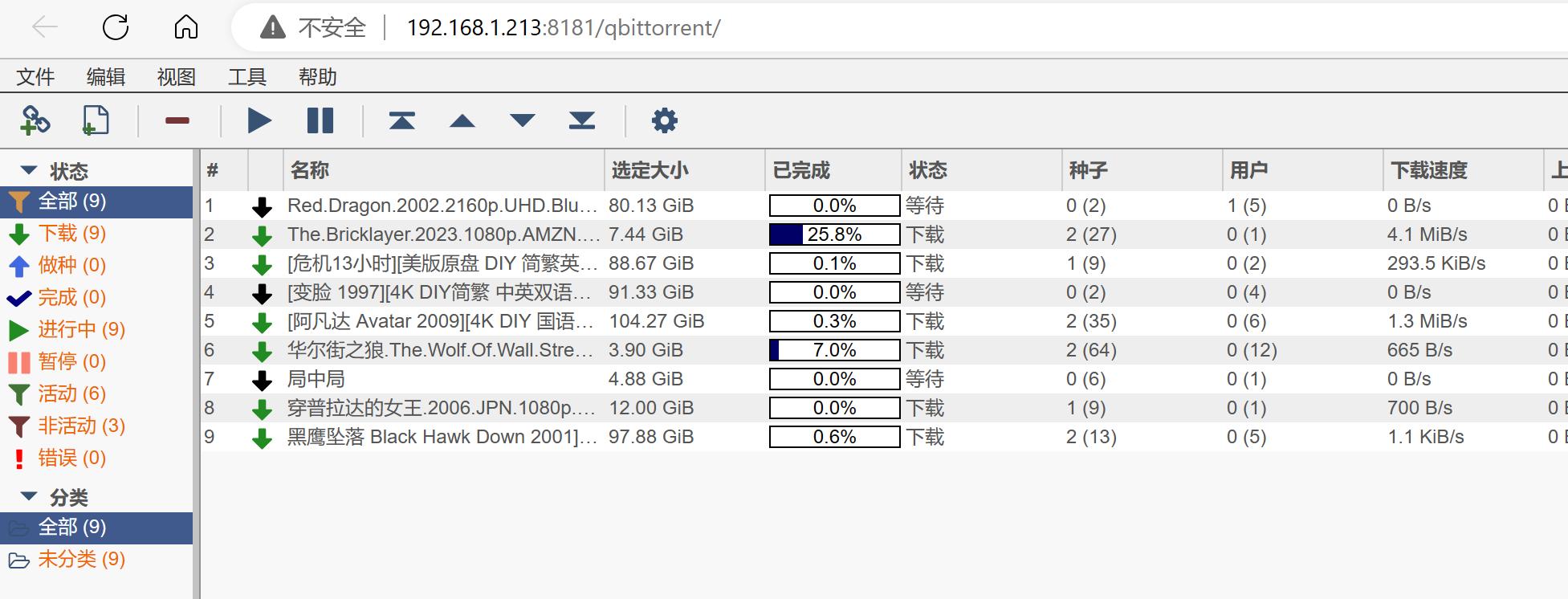Click the 25.8% progress bar

[834, 234]
